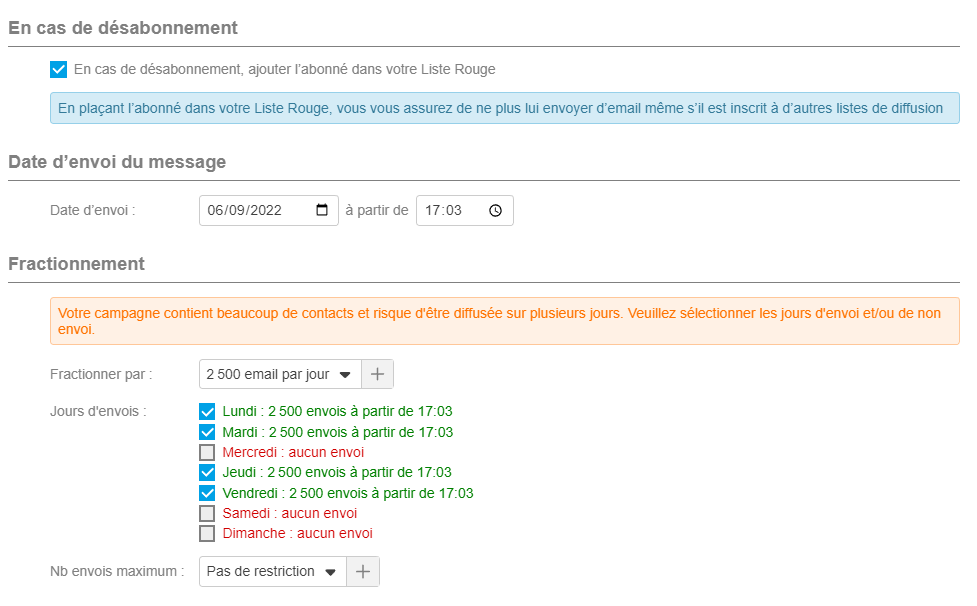
Task: Click plus button next to Pas de restriction
Action: click(x=363, y=571)
